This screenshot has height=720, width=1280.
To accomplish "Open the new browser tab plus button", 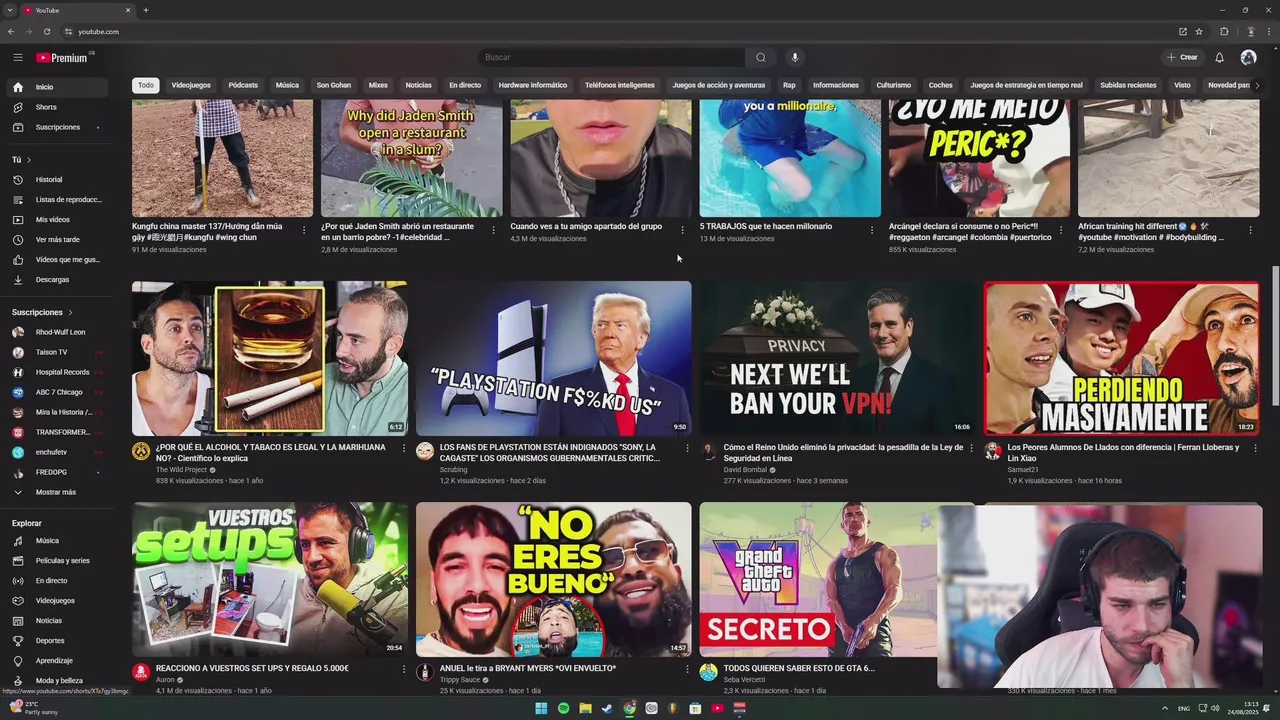I will tap(145, 10).
